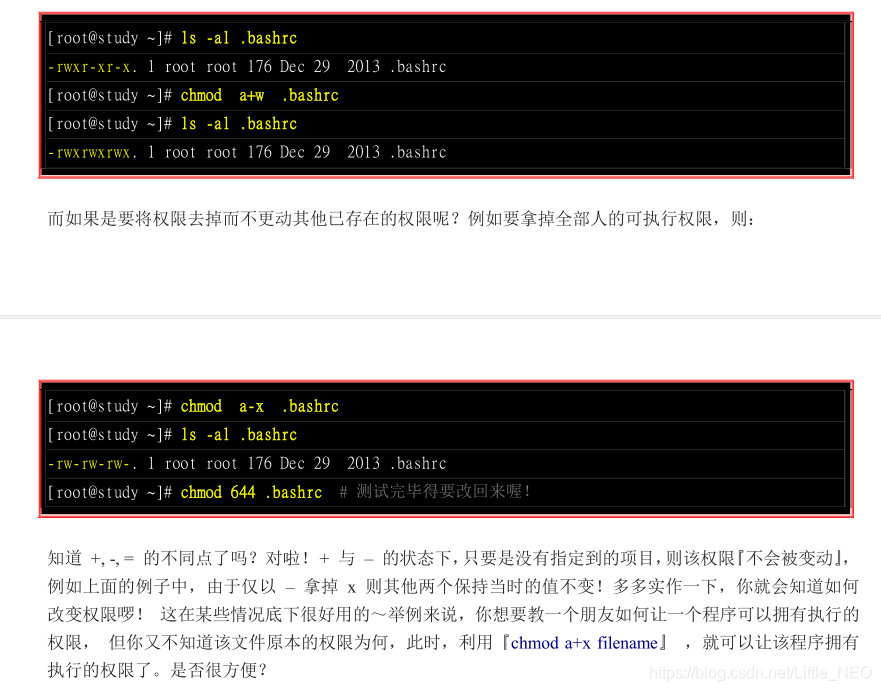881x691 pixels.
Task: Click the first 'ls -al .bashrc' command
Action: (239, 38)
